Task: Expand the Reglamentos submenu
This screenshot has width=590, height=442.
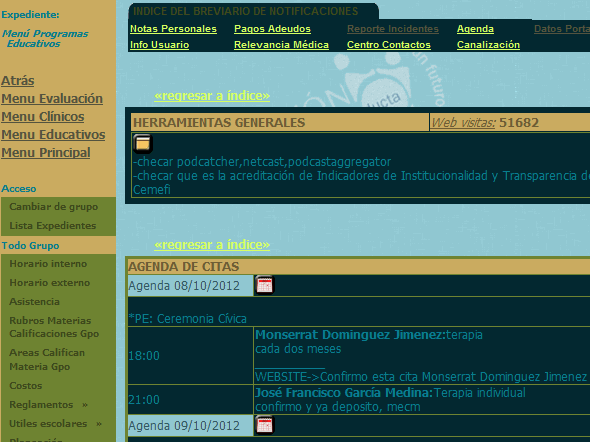Action: [x=49, y=405]
